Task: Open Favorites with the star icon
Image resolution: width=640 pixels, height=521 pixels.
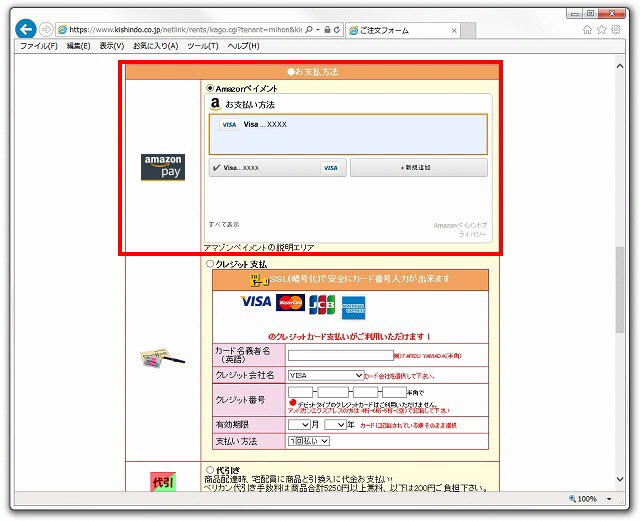Action: point(602,29)
